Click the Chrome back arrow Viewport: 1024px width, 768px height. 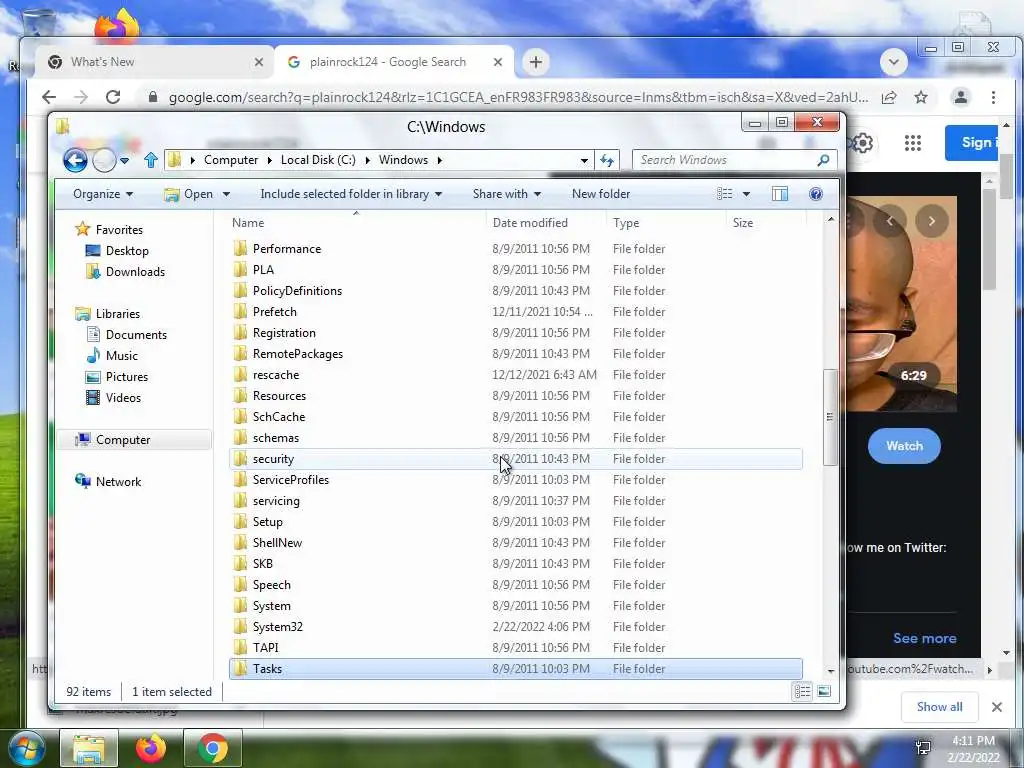(x=49, y=97)
